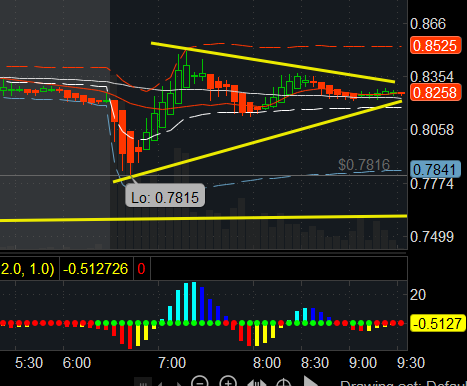467x386 pixels.
Task: Zoom out the chart with minus icon
Action: tap(200, 382)
